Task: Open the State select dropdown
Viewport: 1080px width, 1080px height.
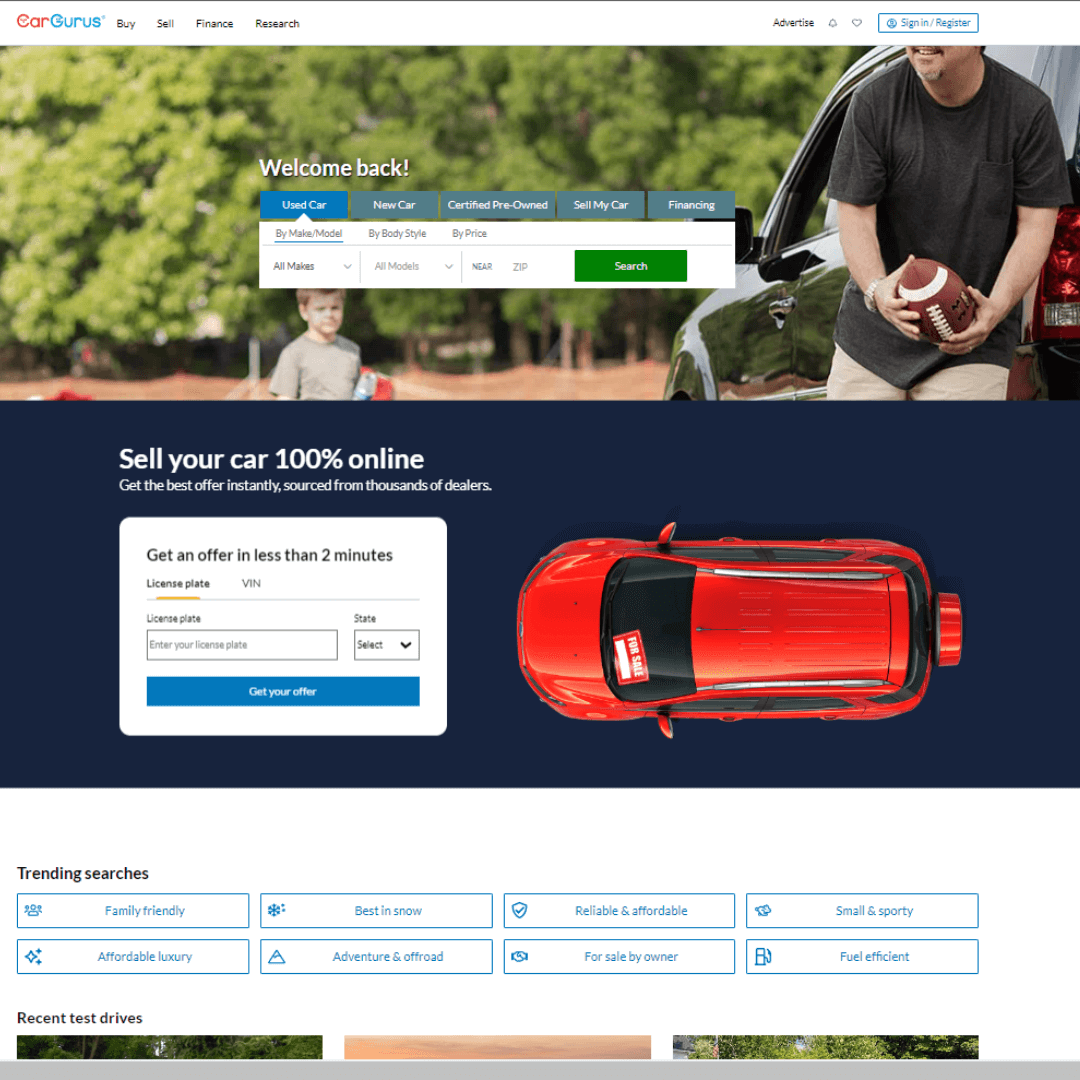Action: pos(386,645)
